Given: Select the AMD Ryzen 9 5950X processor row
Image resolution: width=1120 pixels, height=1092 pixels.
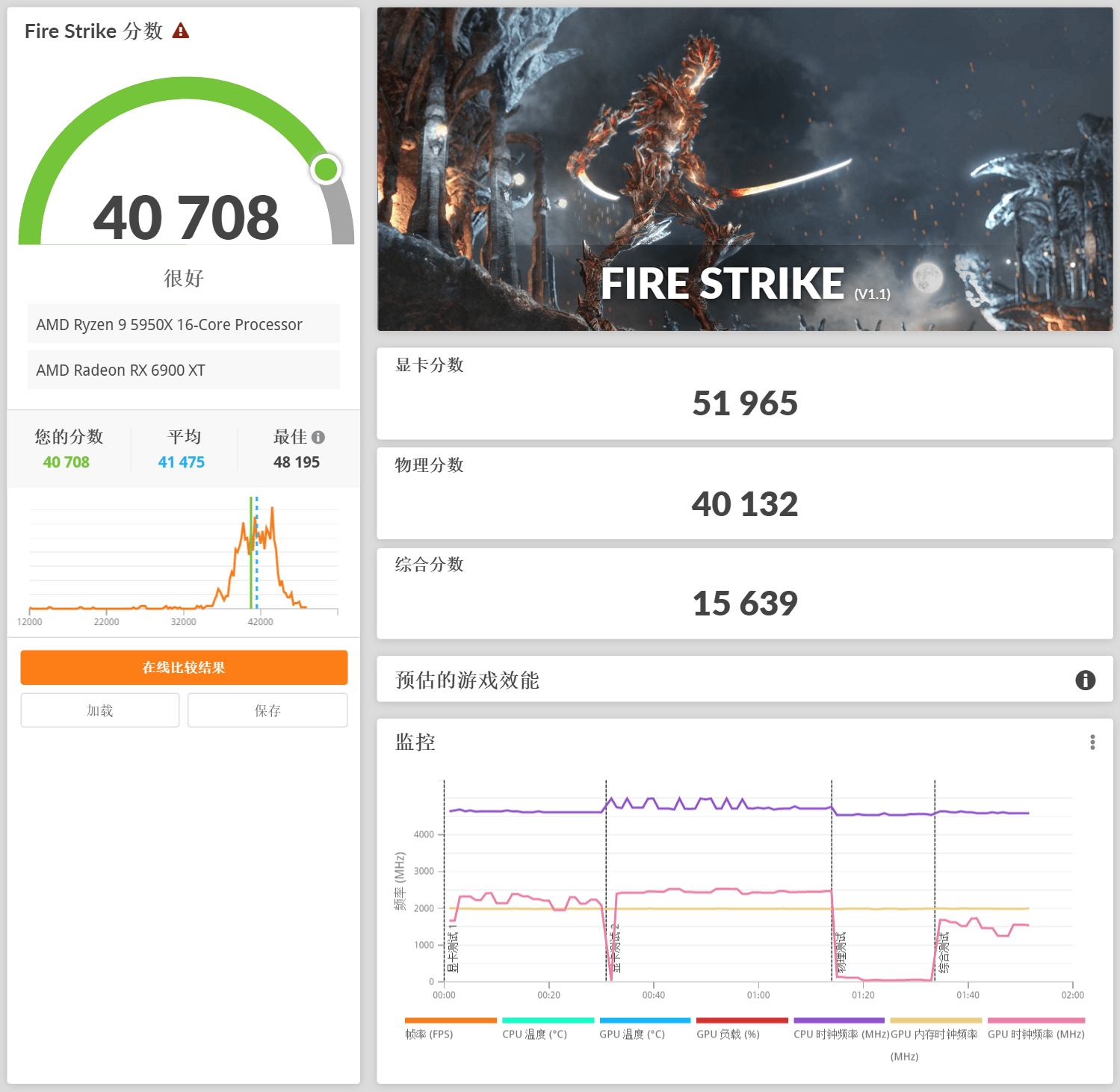Looking at the screenshot, I should pos(183,324).
